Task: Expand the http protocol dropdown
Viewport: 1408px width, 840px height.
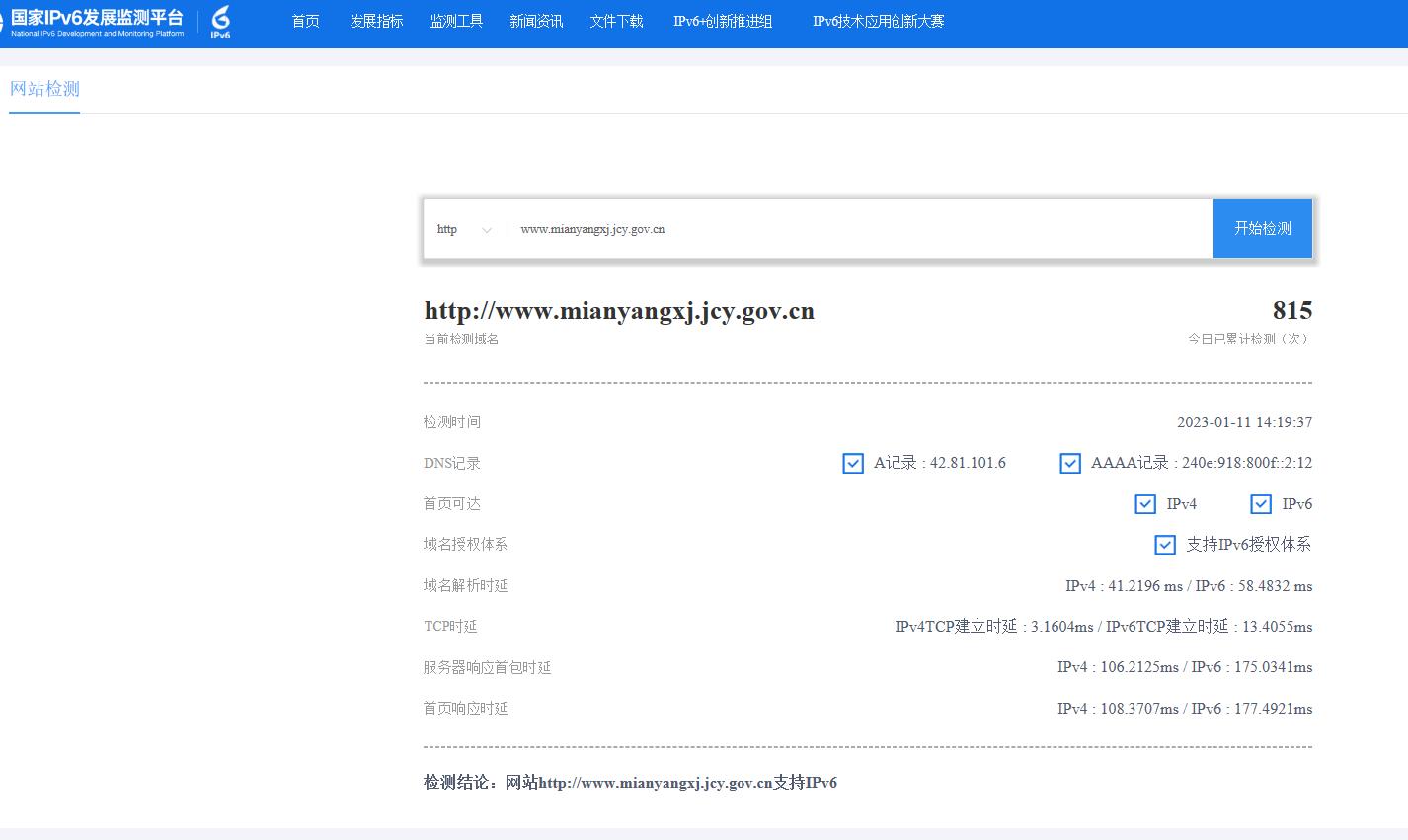Action: [465, 229]
